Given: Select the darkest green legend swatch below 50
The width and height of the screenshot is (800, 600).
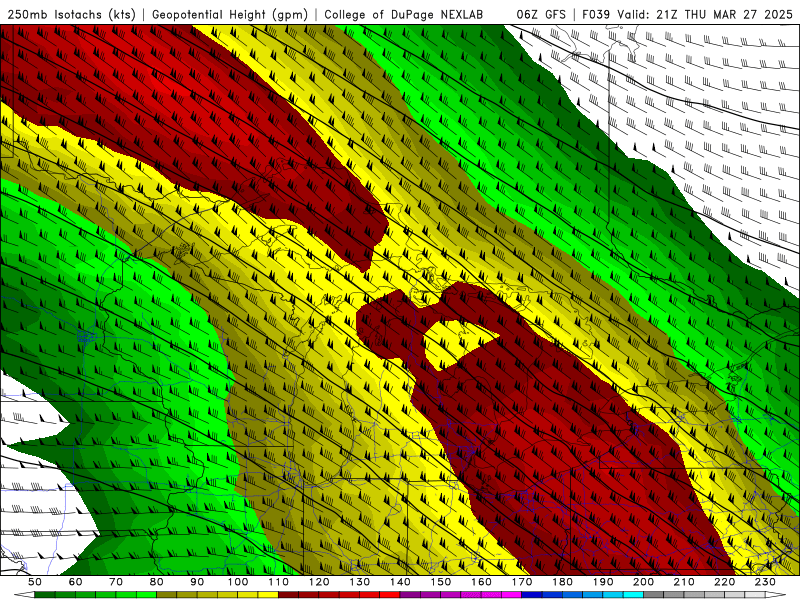Looking at the screenshot, I should coord(44,595).
